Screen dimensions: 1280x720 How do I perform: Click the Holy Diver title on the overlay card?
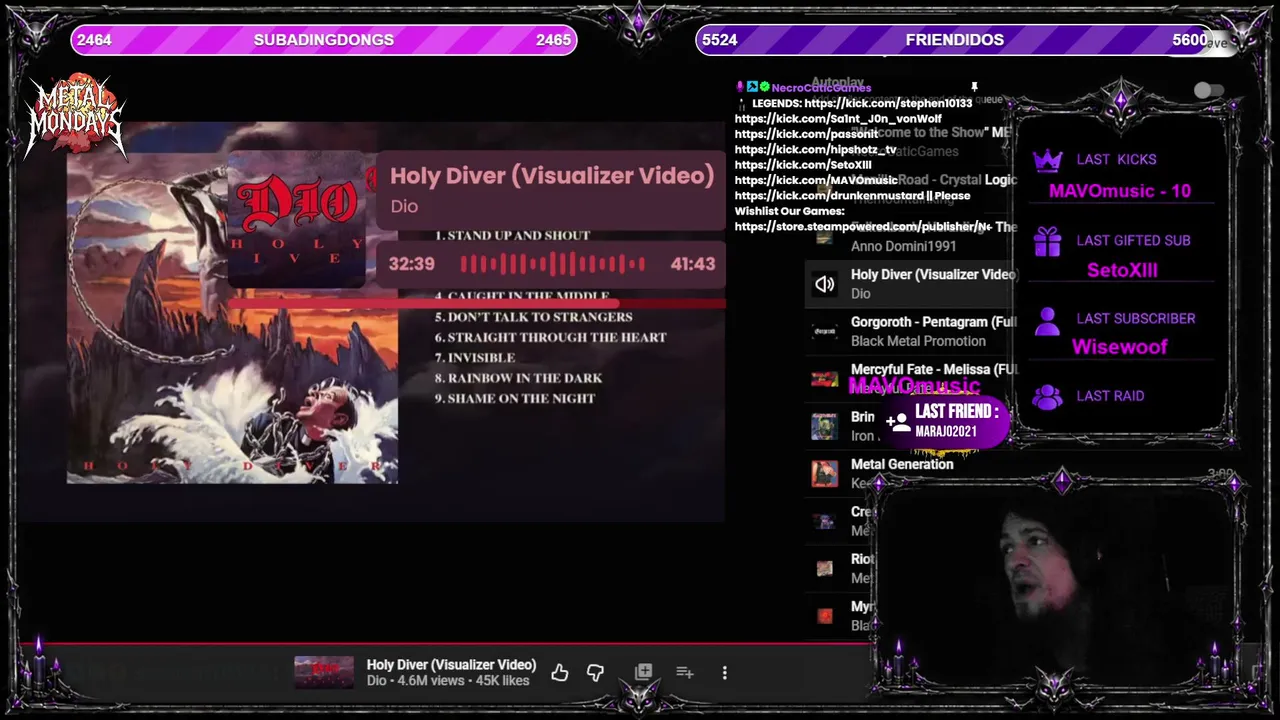[552, 176]
